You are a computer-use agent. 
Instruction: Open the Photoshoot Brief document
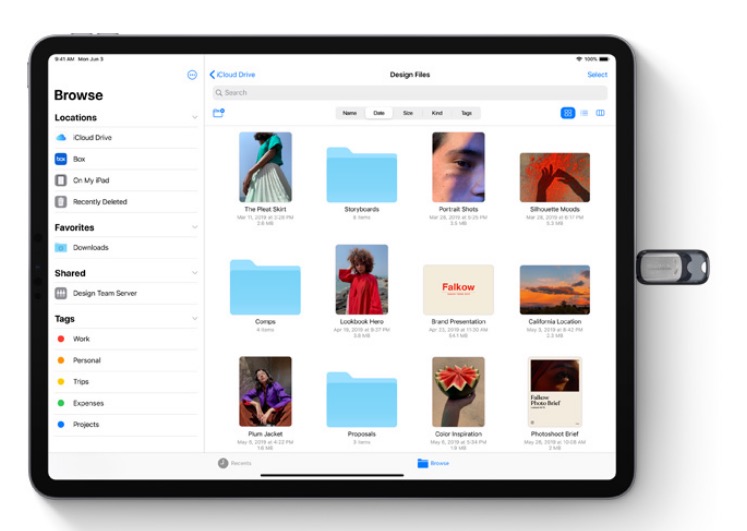pyautogui.click(x=555, y=391)
